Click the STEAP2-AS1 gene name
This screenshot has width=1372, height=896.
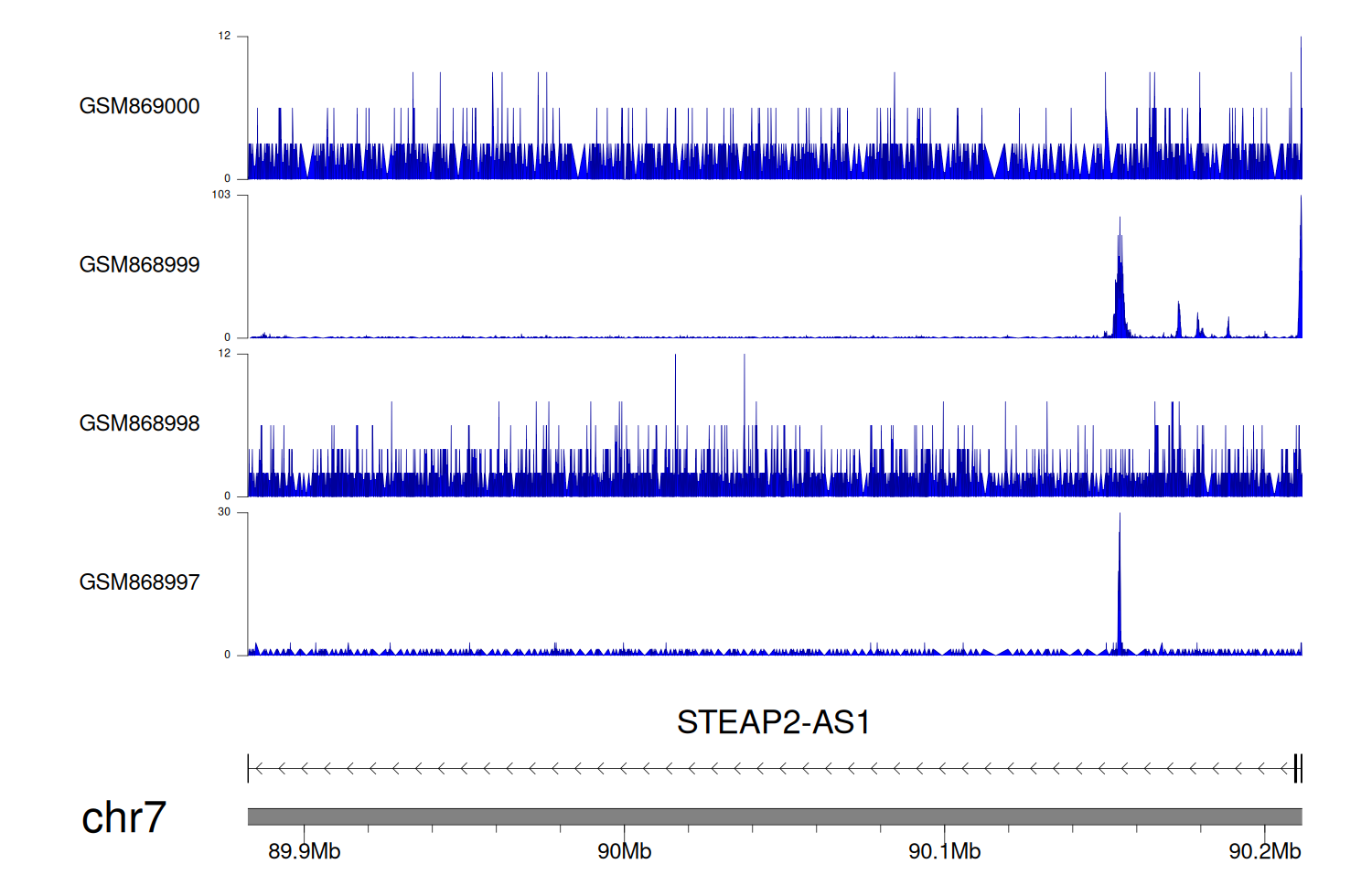[x=773, y=722]
